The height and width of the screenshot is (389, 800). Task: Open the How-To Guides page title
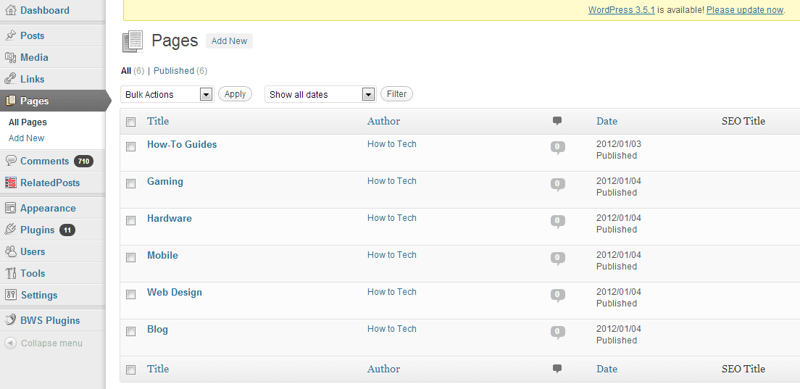click(182, 144)
